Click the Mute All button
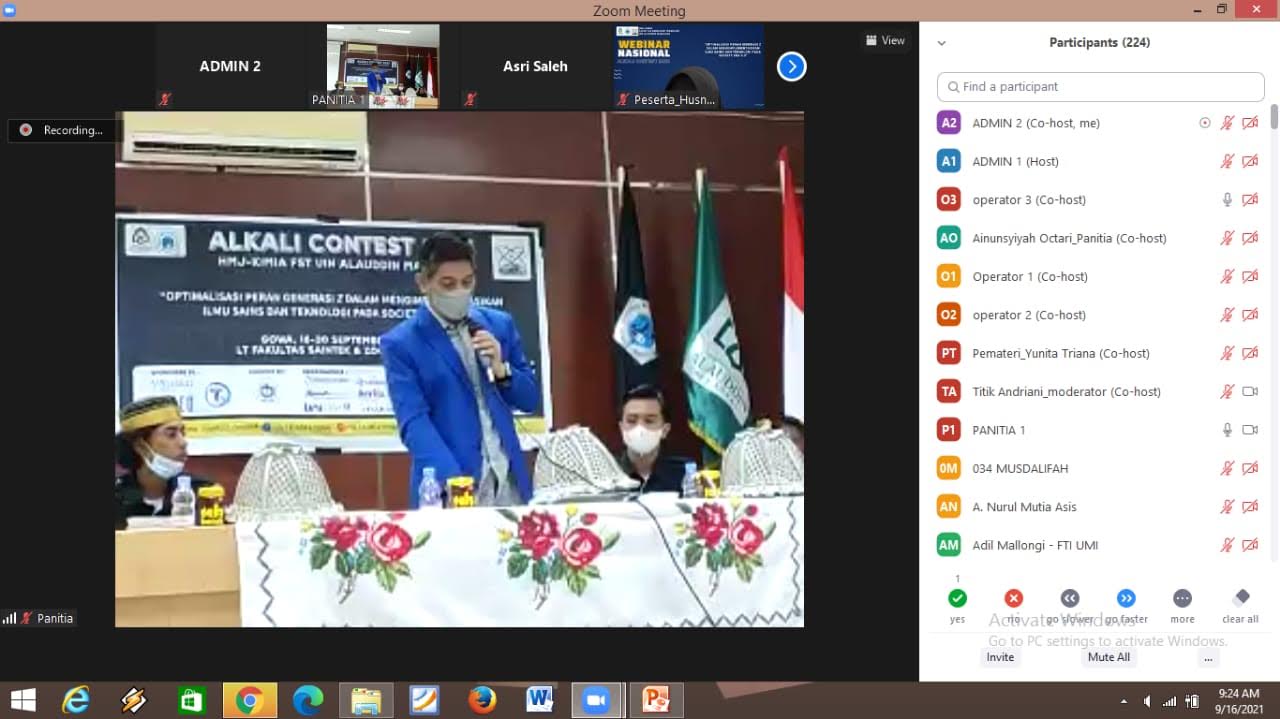Screen dimensions: 1280x719 (1108, 657)
